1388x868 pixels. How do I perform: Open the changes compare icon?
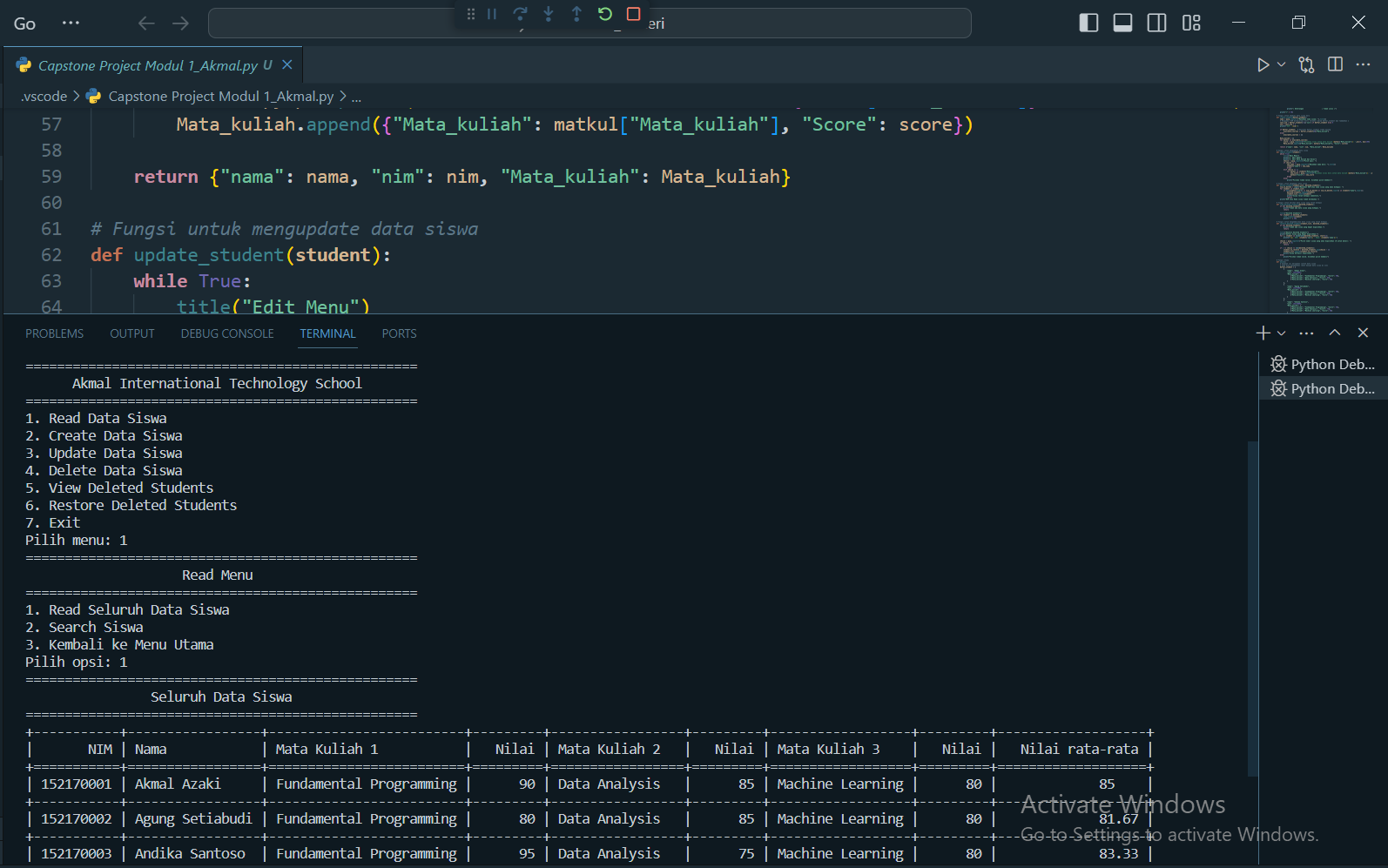tap(1306, 64)
